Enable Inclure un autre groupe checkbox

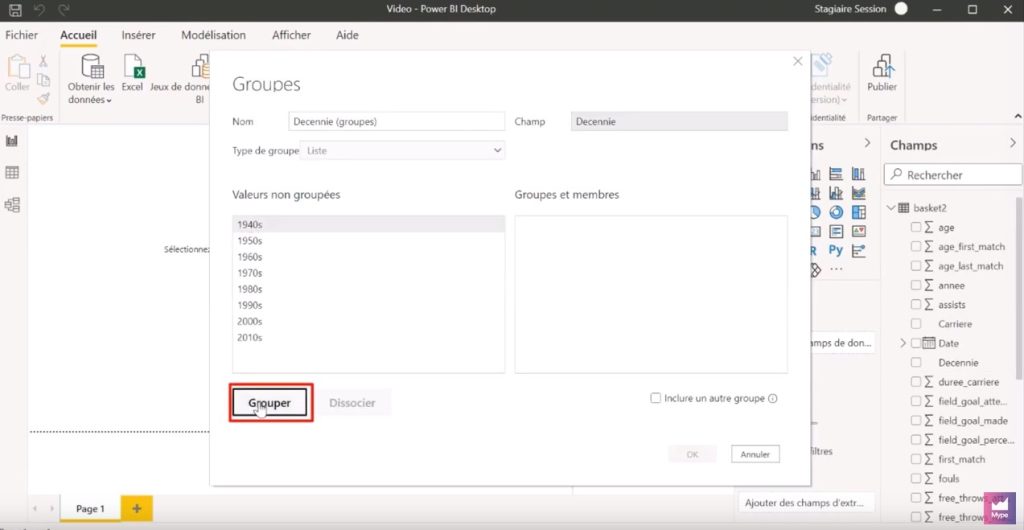point(656,398)
